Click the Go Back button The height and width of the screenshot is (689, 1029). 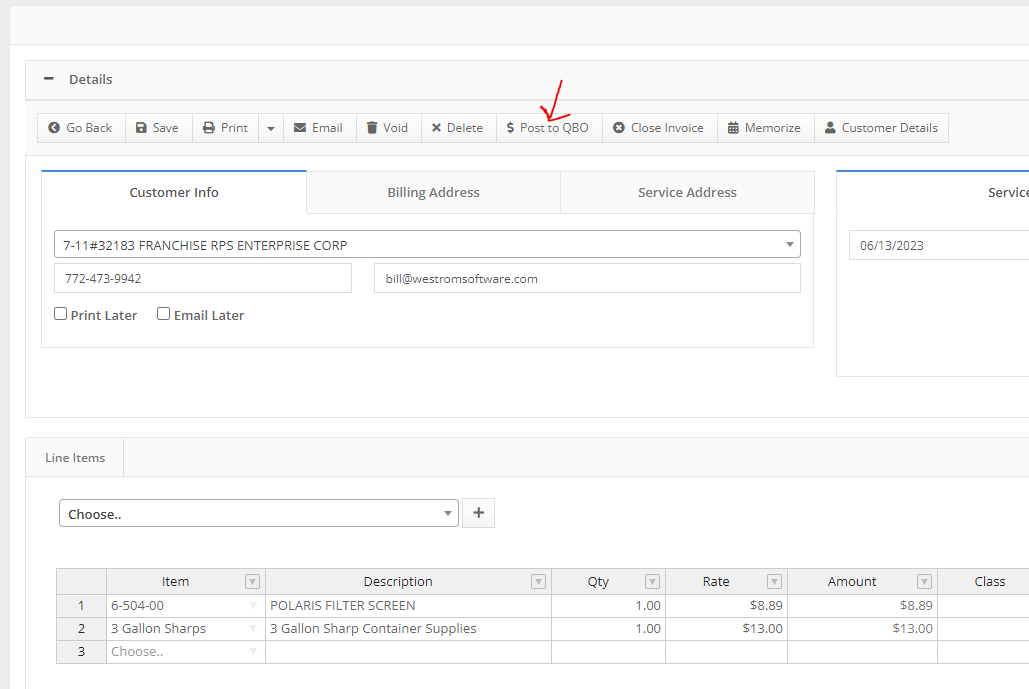pos(81,128)
